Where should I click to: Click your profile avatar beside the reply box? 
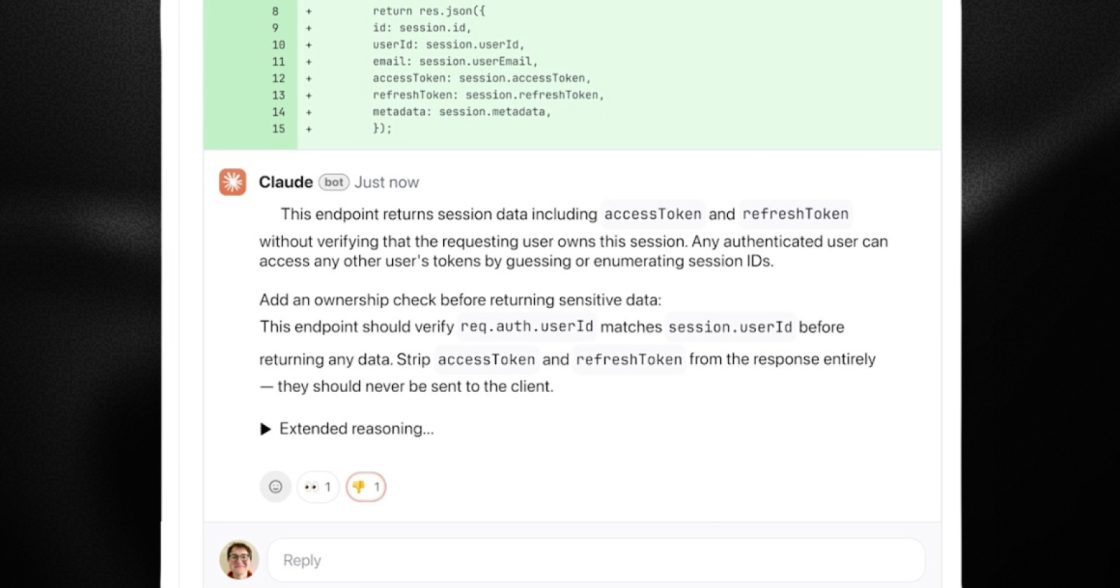[x=239, y=560]
